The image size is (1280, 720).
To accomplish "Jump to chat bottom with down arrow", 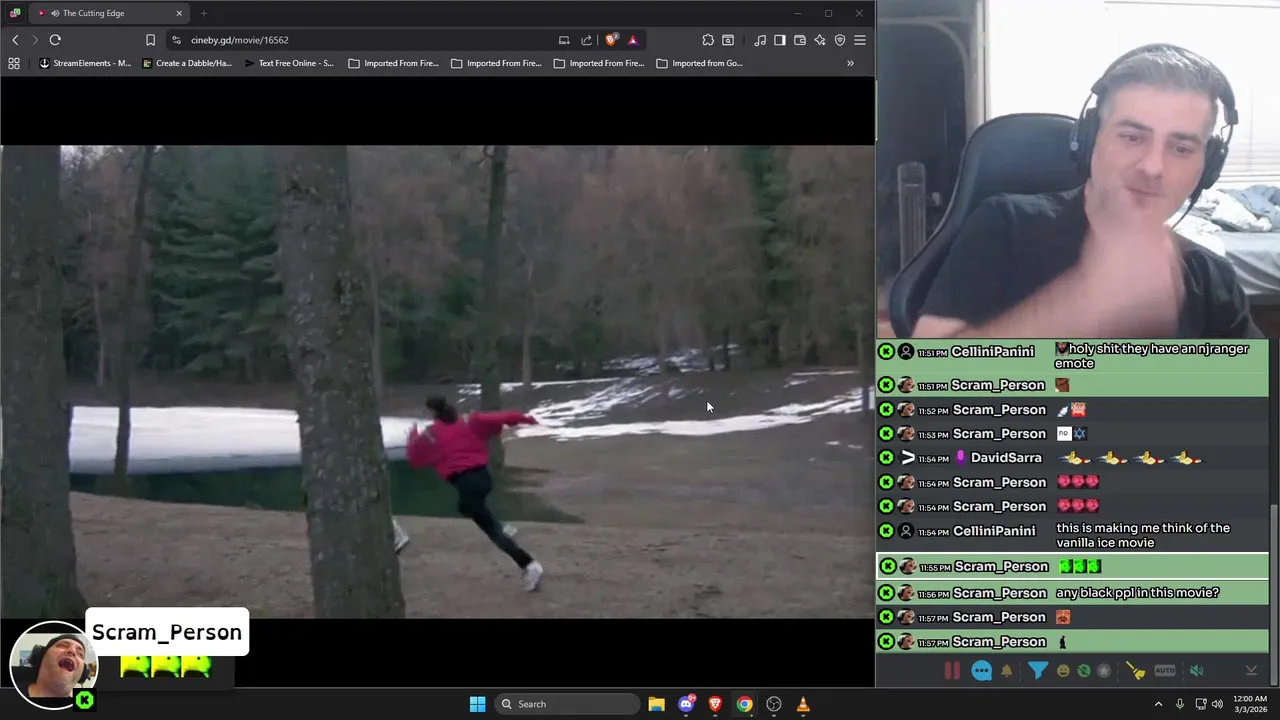I will [x=1251, y=671].
